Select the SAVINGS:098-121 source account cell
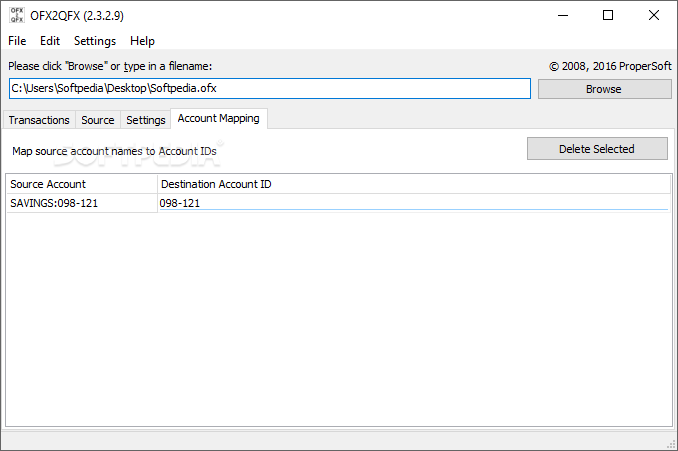 (x=82, y=203)
